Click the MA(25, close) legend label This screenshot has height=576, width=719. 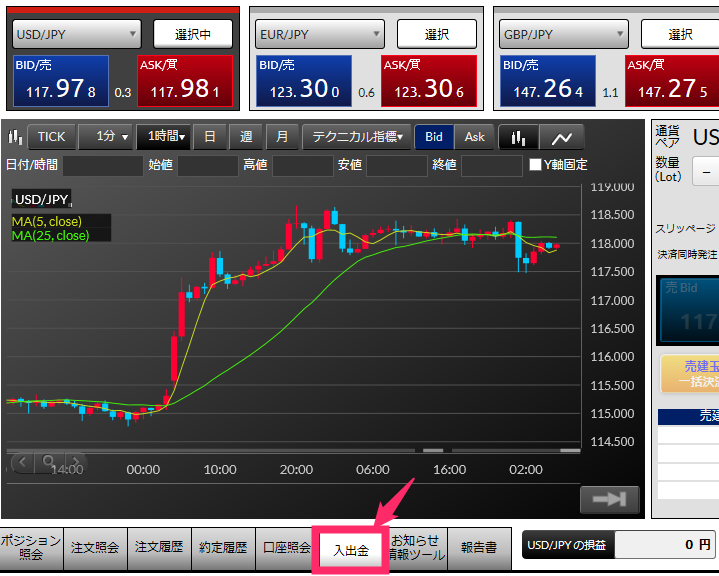(x=50, y=235)
